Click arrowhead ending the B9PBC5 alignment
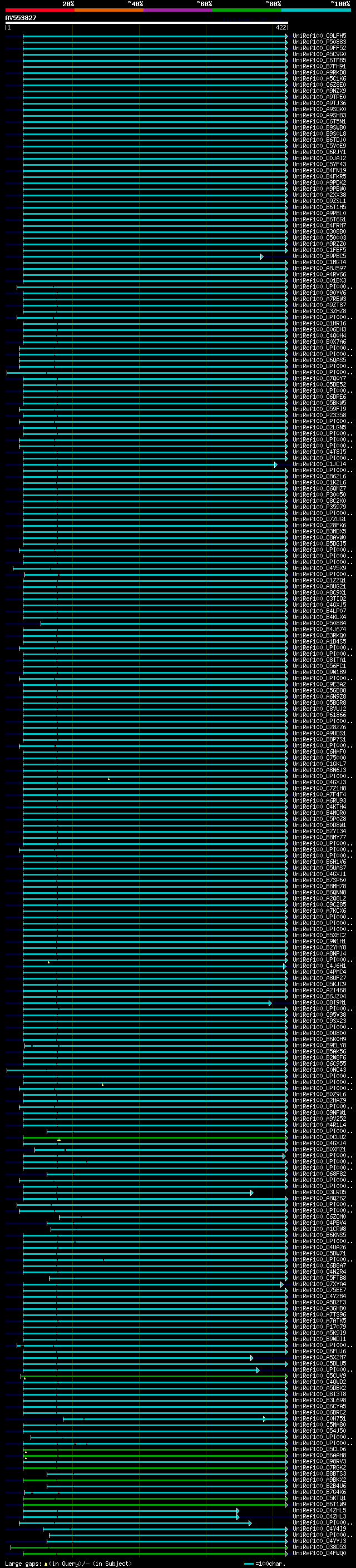Image resolution: width=356 pixels, height=1568 pixels. click(x=261, y=257)
